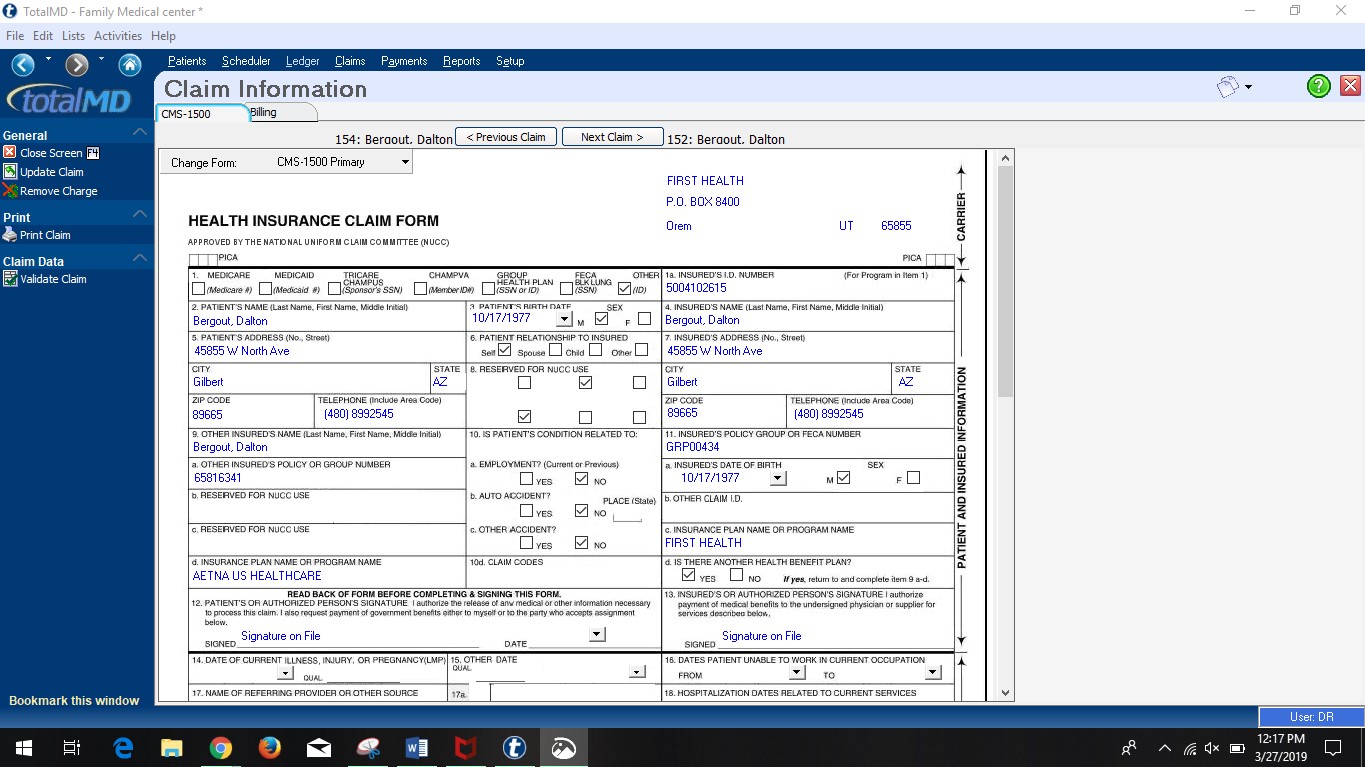The image size is (1365, 767).
Task: Launch Firefox from the taskbar
Action: tap(269, 747)
